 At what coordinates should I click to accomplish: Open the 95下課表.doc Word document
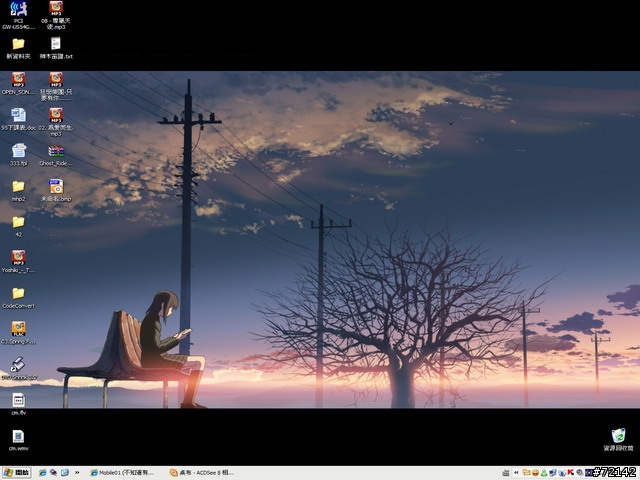18,115
